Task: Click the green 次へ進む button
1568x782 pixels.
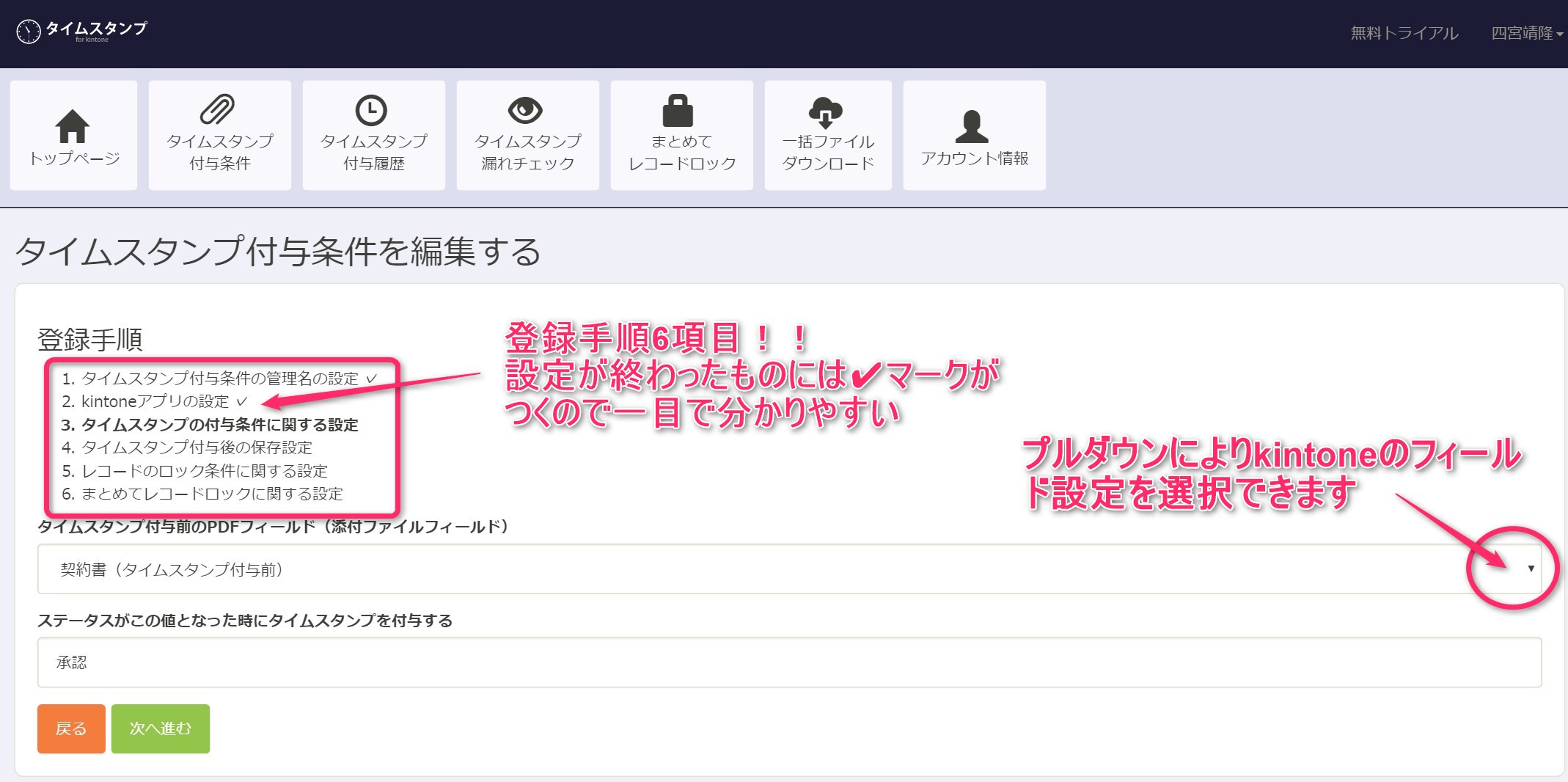Action: [x=161, y=728]
